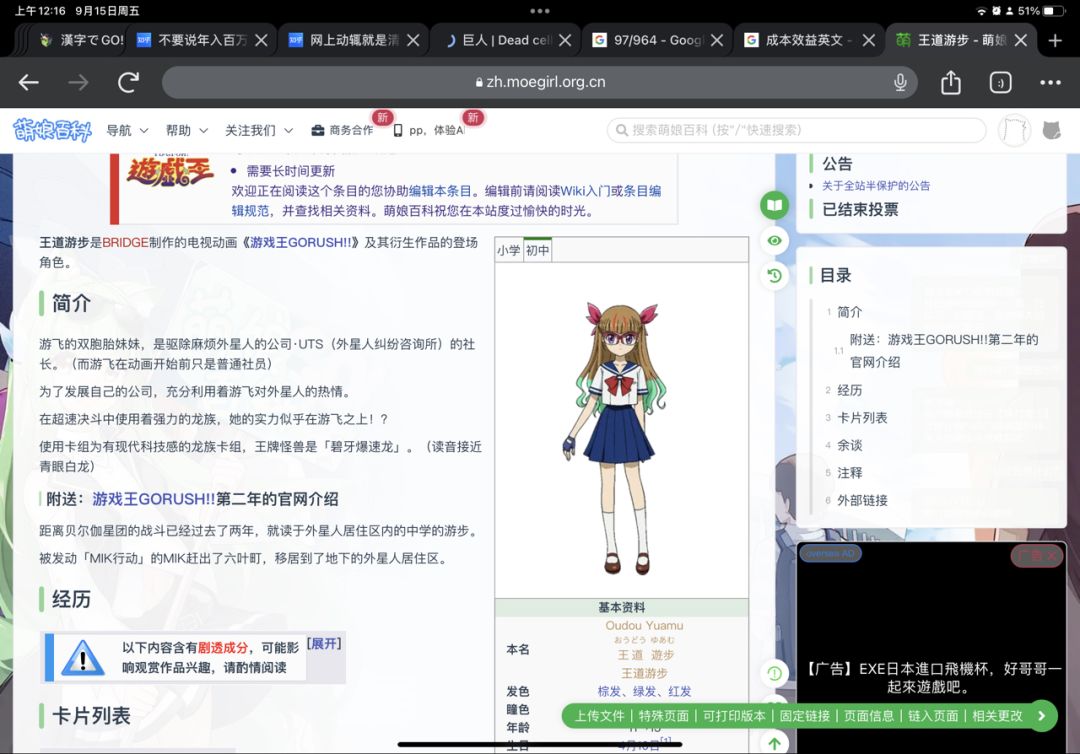Click the scroll-to-top arrow button

[774, 742]
